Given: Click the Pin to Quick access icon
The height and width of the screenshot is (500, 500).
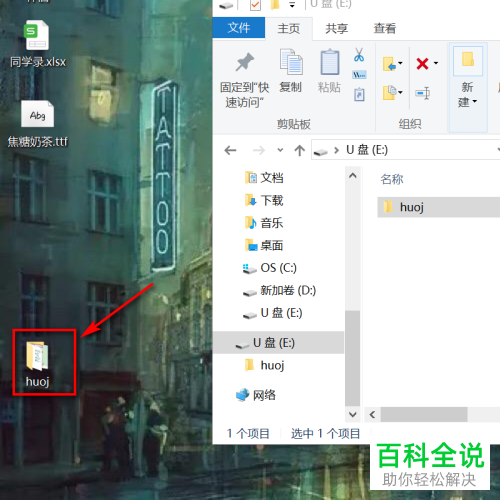Looking at the screenshot, I should 244,62.
